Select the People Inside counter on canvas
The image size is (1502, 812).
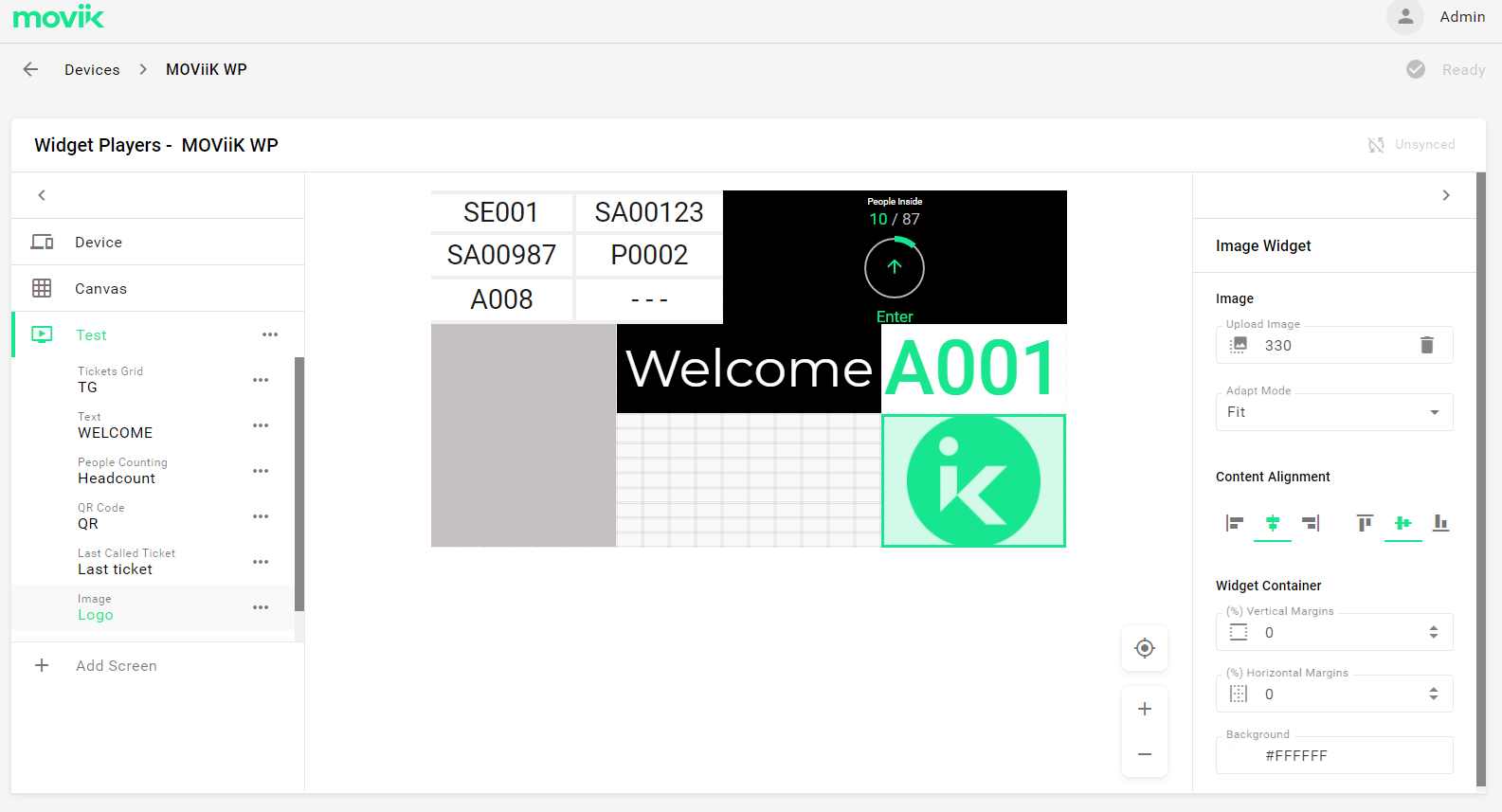pyautogui.click(x=895, y=257)
